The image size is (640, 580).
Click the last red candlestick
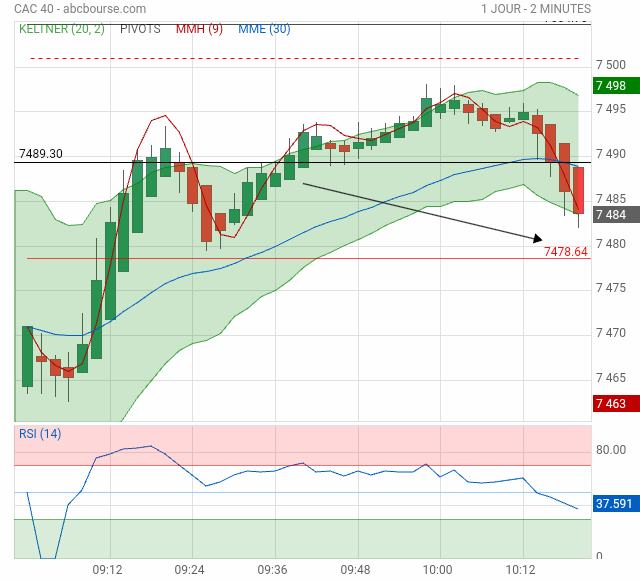578,190
